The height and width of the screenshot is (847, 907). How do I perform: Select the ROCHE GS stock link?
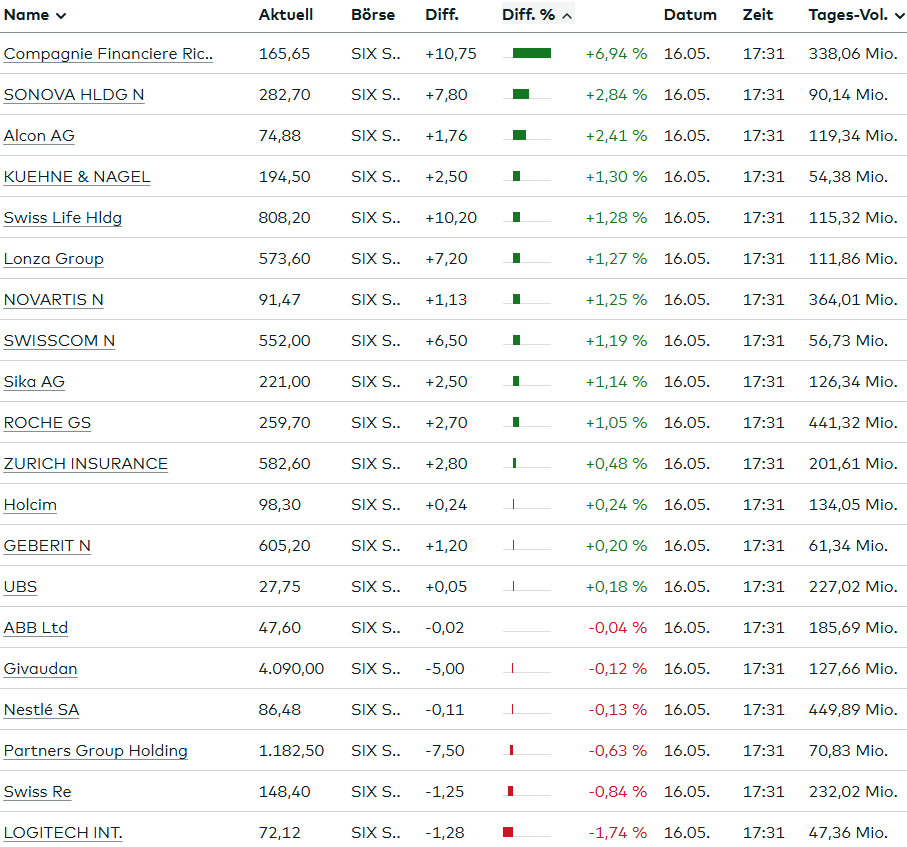pyautogui.click(x=47, y=424)
